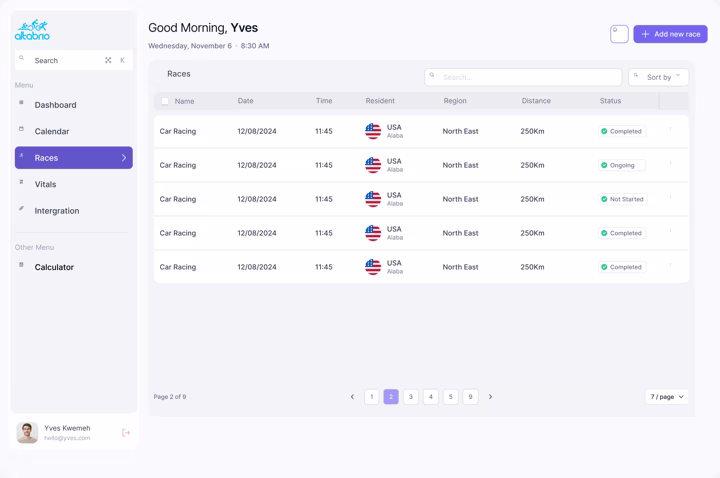Click the altabrio logo
The image size is (720, 478).
(x=32, y=30)
